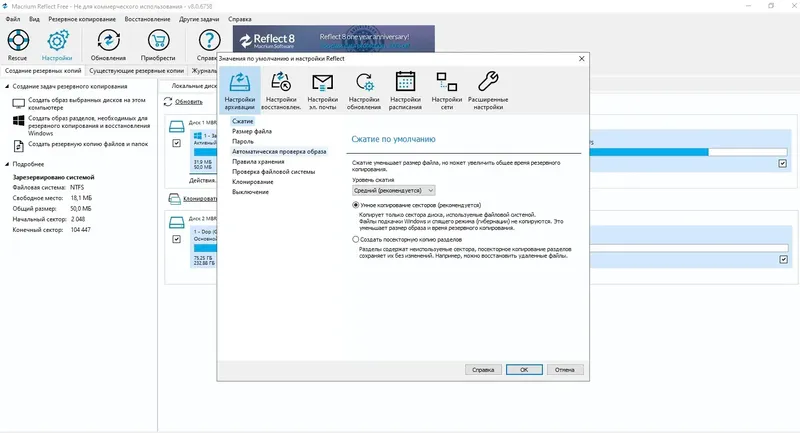Select Клонирование in settings list
This screenshot has width=800, height=433.
click(x=253, y=182)
